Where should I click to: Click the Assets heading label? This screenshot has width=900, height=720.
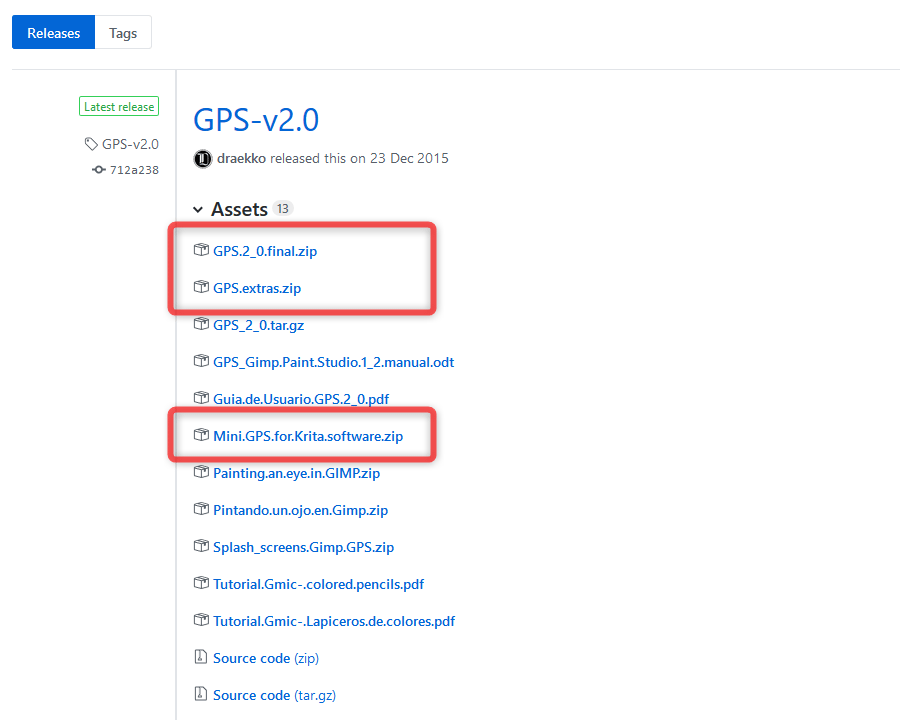pos(239,210)
